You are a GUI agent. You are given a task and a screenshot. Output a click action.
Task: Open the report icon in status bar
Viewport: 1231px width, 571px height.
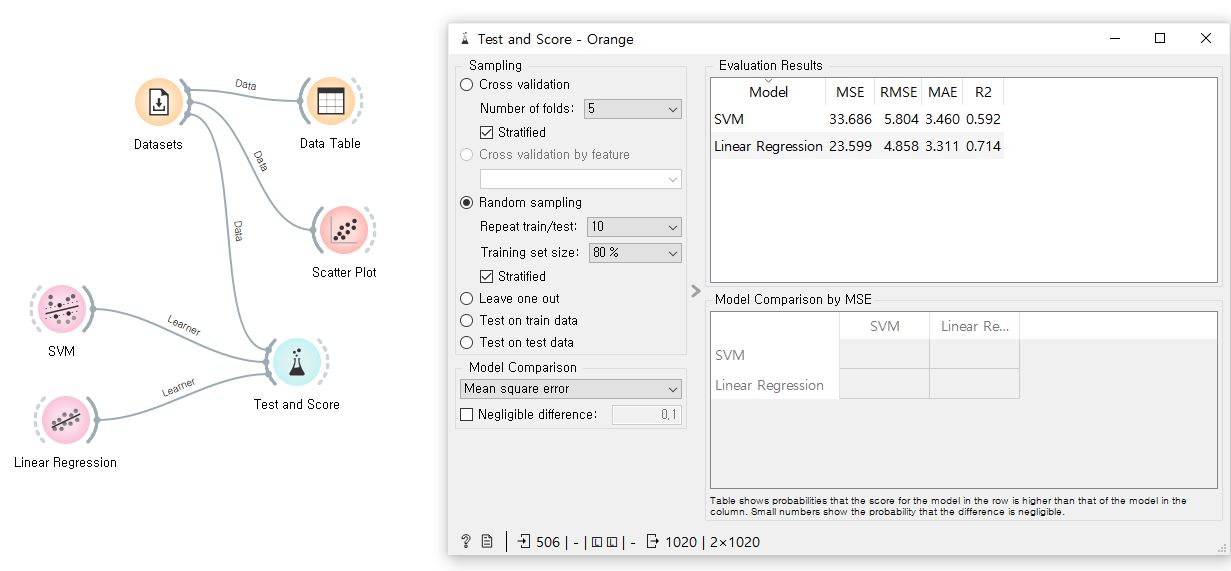tap(487, 542)
